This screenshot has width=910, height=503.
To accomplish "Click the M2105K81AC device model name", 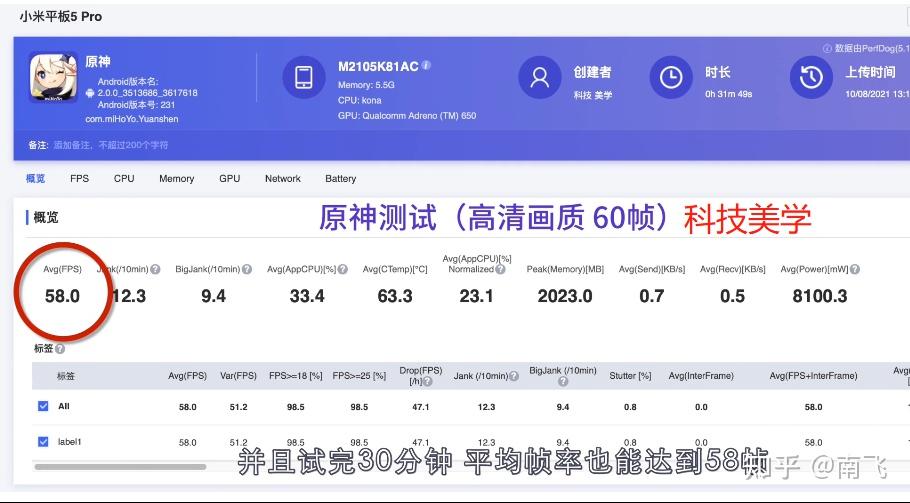I will tap(378, 67).
